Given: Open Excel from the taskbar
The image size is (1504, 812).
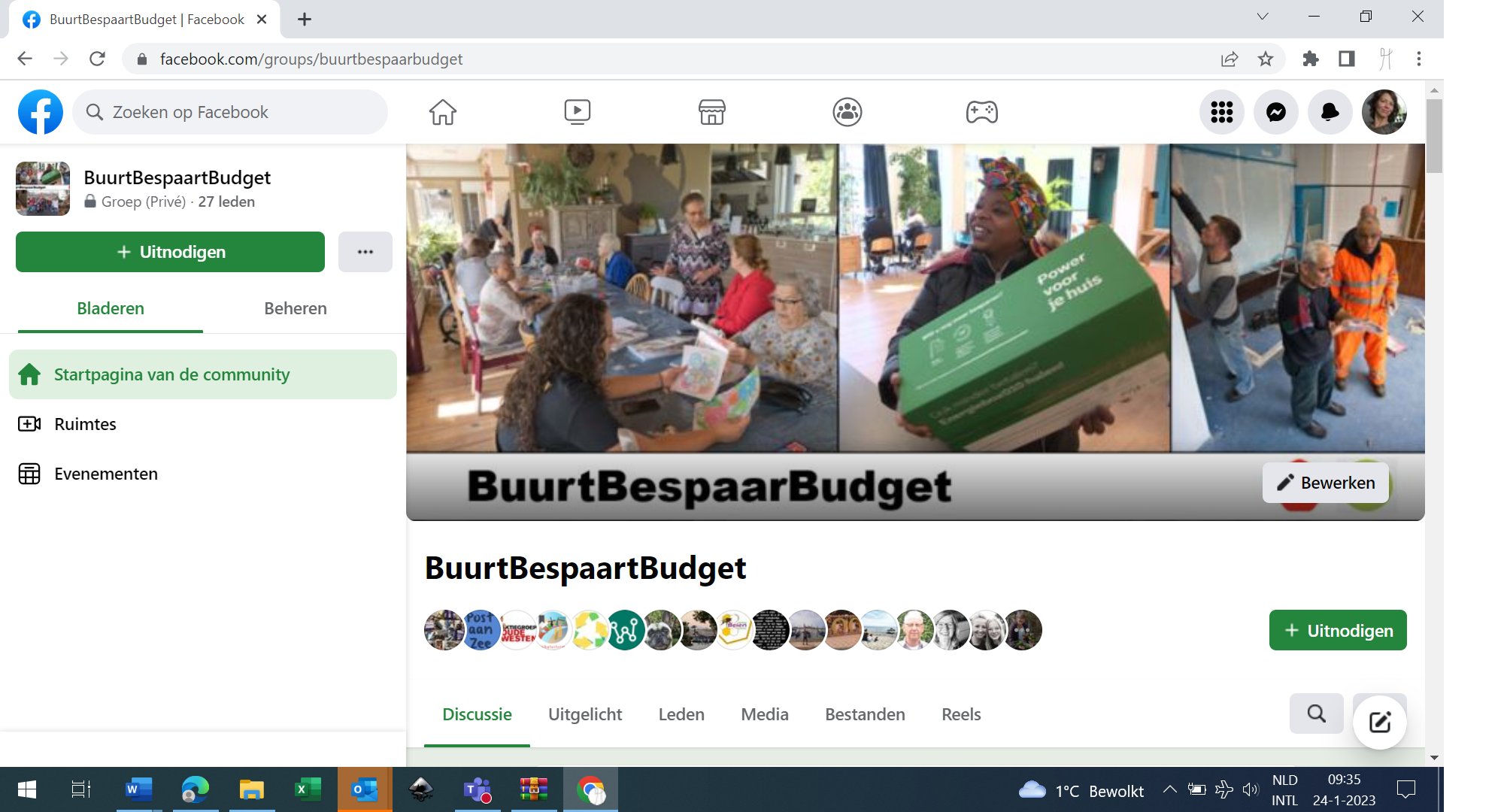Looking at the screenshot, I should pyautogui.click(x=307, y=789).
